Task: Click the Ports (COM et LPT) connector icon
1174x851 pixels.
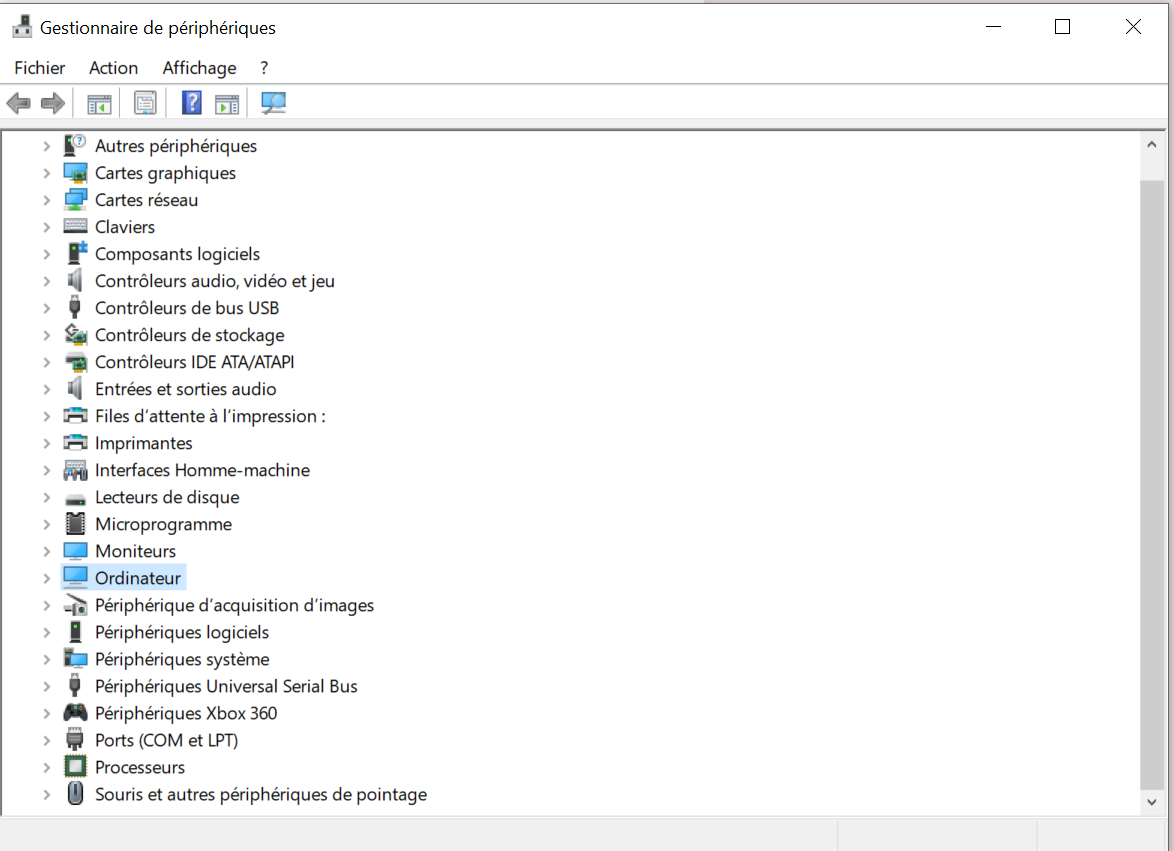Action: (75, 739)
